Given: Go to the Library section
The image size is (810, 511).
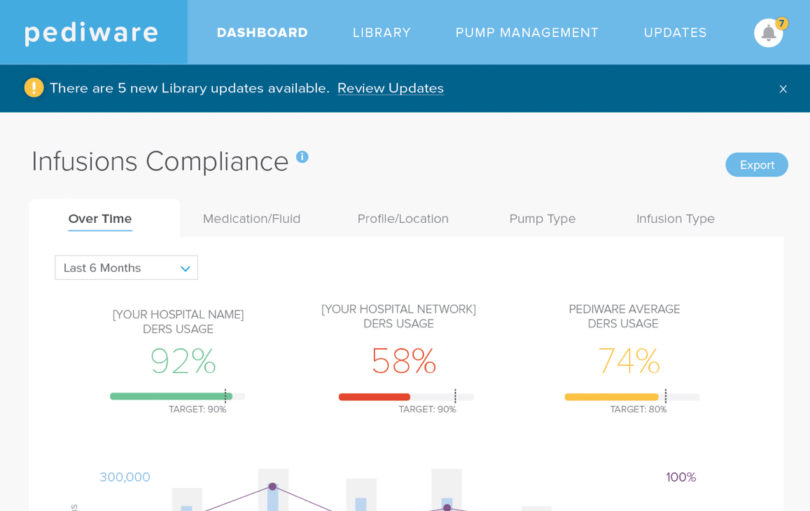Looking at the screenshot, I should (381, 33).
